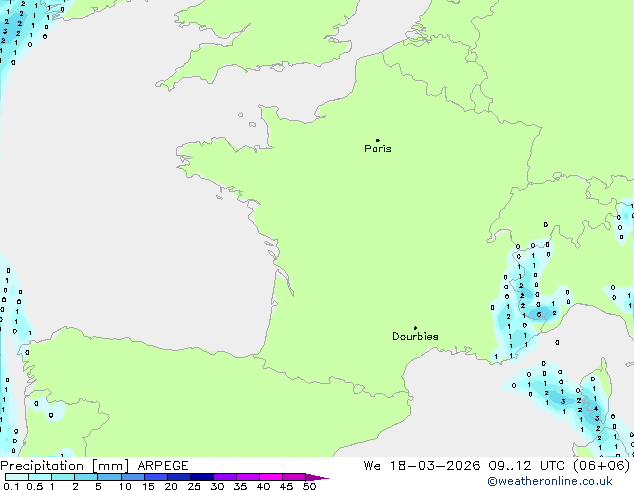Image resolution: width=634 pixels, height=490 pixels.
Task: Pick the 1–2 mm legend swatch
Action: (x=63, y=477)
